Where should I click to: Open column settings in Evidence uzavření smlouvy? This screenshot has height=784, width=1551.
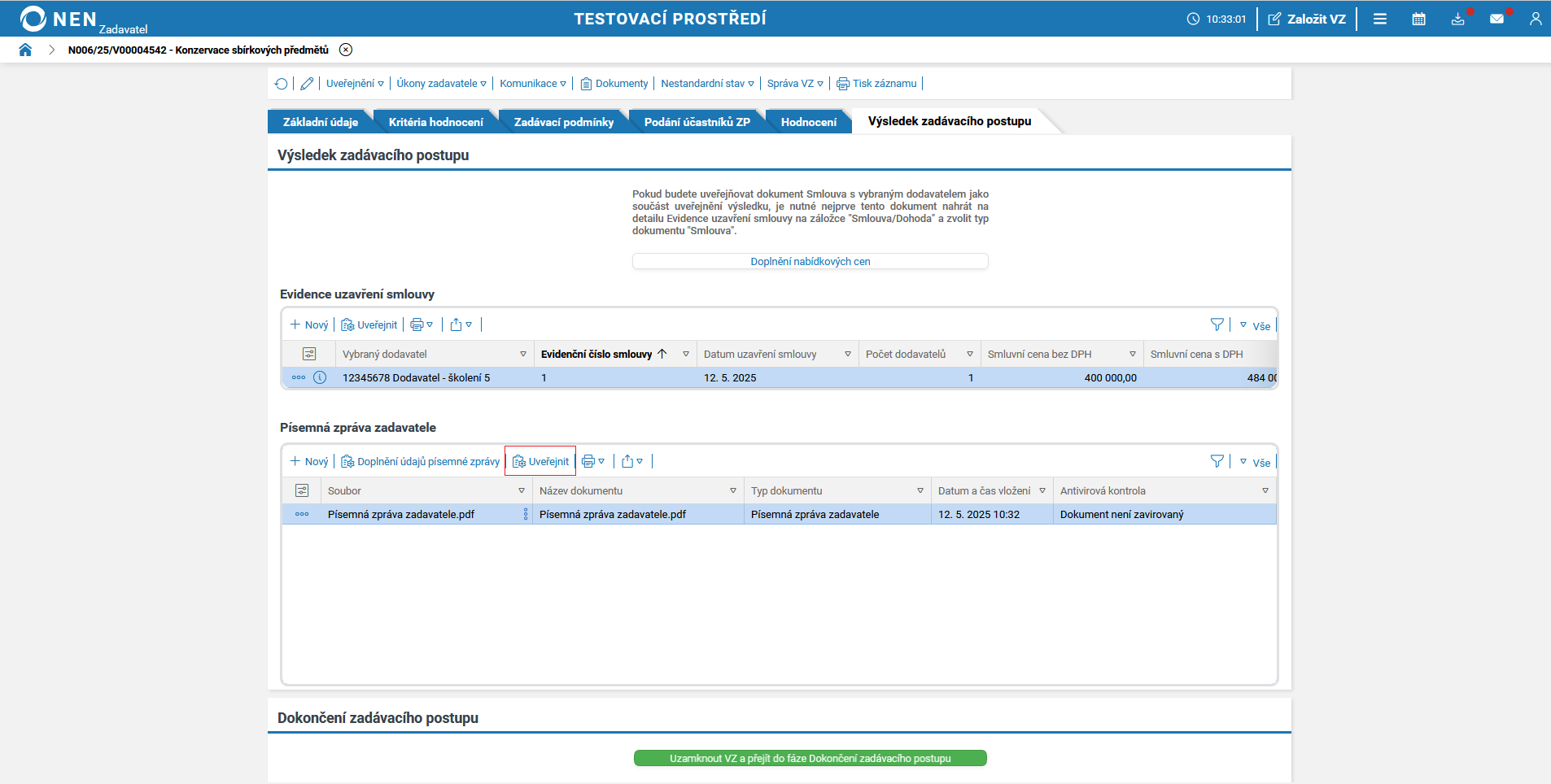click(x=309, y=354)
